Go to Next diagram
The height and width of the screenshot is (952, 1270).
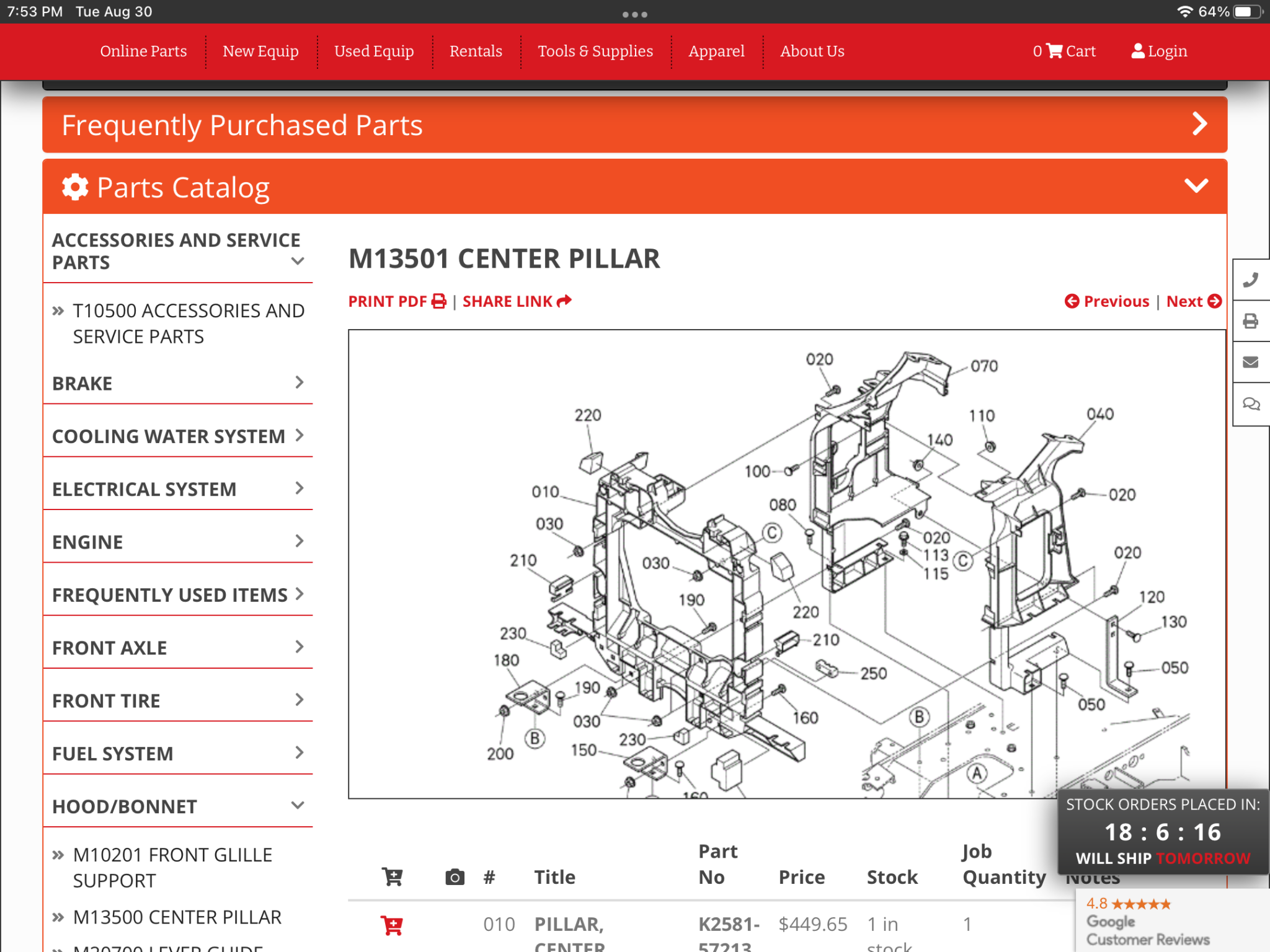tap(1194, 301)
